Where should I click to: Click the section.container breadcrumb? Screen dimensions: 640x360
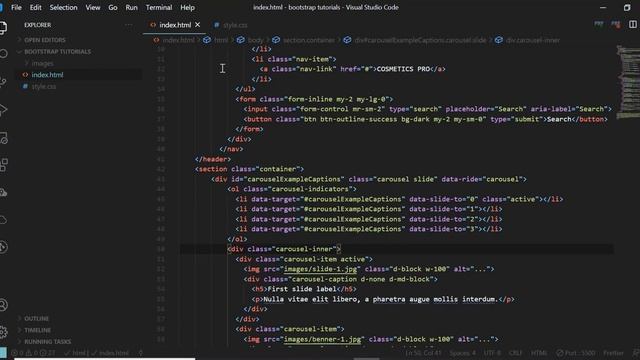(x=309, y=40)
